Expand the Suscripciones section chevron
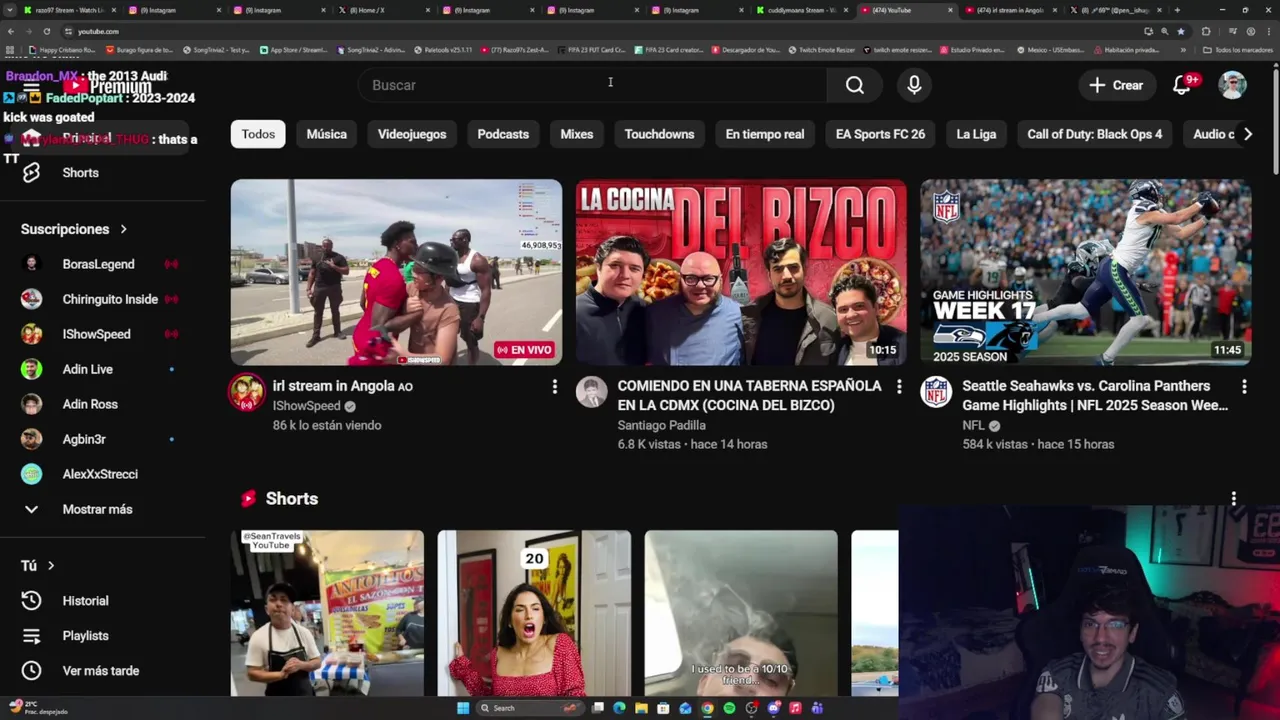 click(124, 229)
